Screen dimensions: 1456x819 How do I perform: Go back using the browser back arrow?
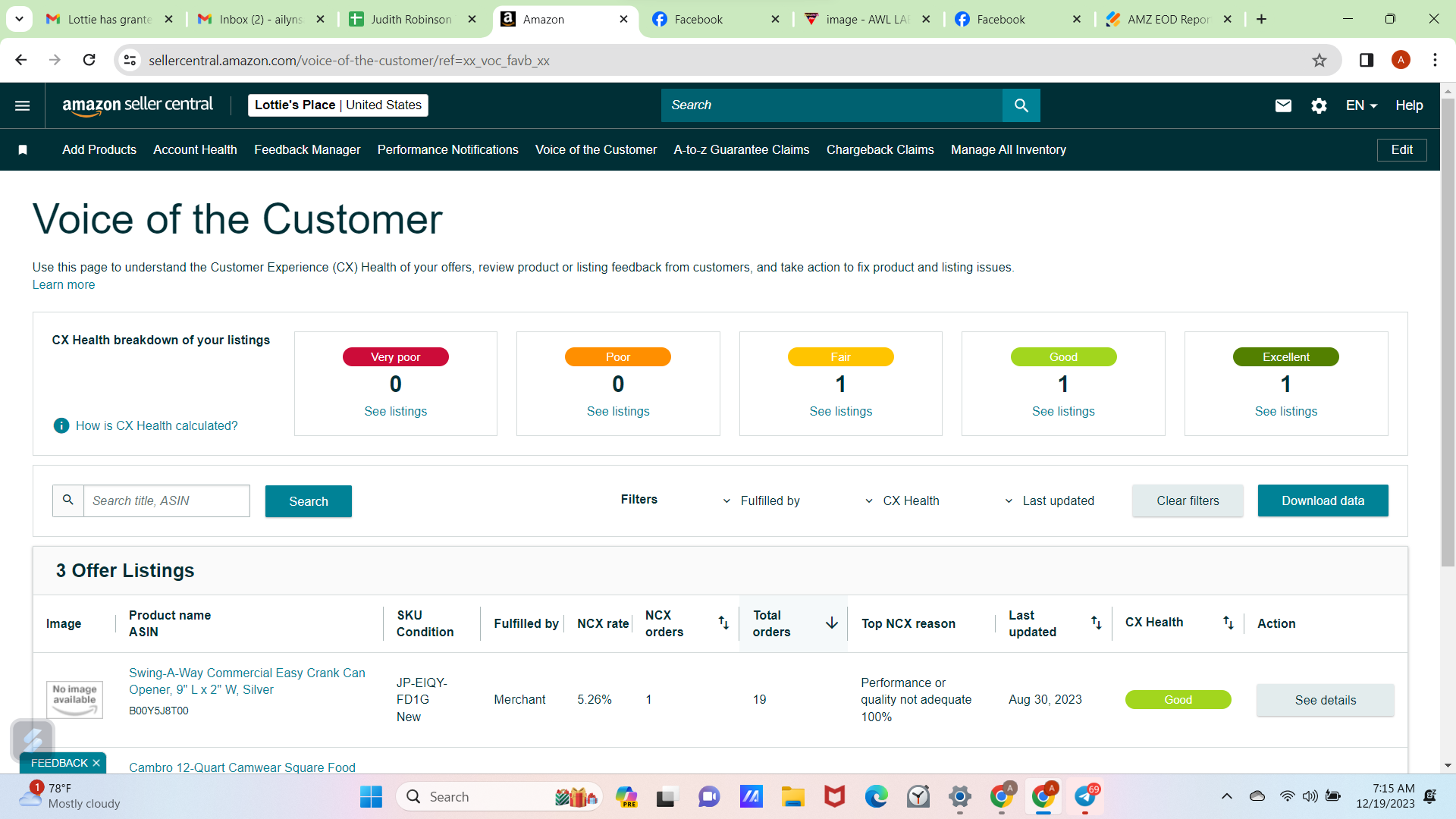click(21, 60)
